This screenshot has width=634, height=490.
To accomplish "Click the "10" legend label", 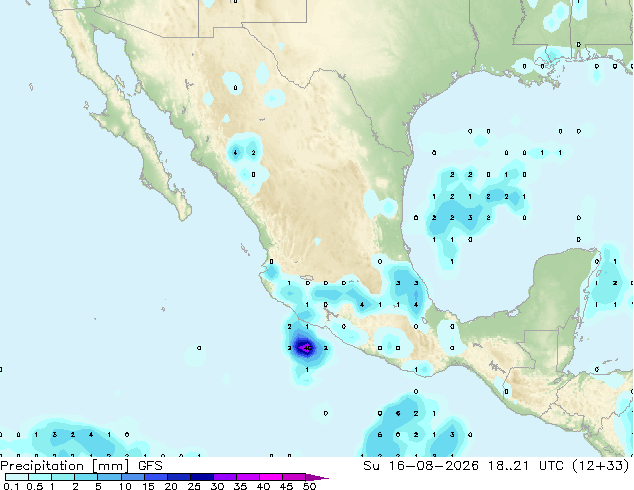I will 125,486.
